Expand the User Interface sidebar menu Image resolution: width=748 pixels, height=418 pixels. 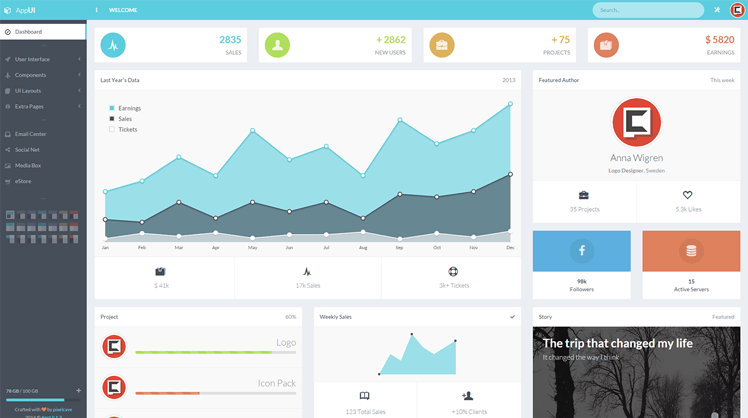[x=42, y=59]
